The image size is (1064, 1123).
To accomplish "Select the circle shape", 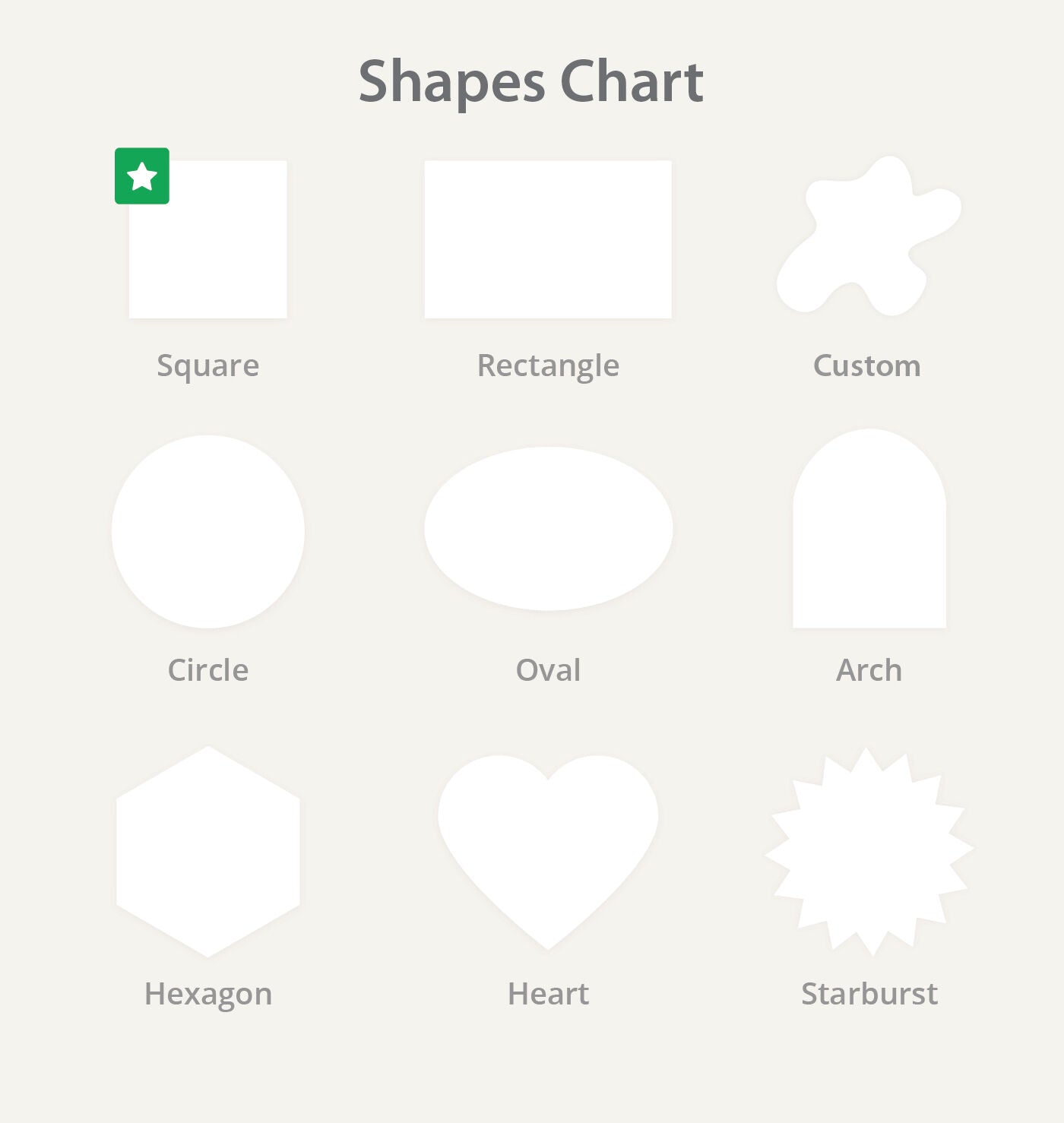I will [x=208, y=532].
